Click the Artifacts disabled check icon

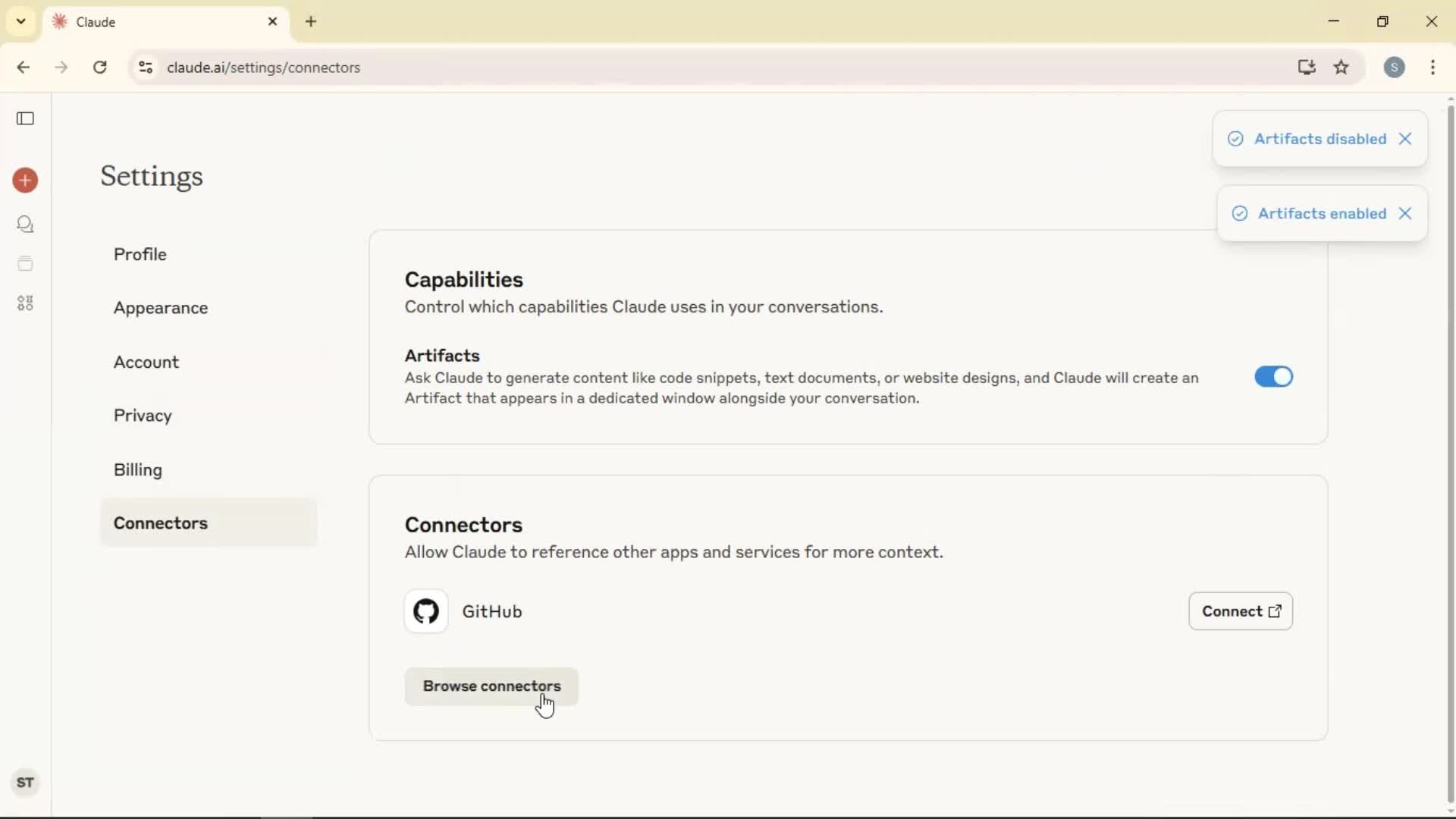click(1236, 139)
